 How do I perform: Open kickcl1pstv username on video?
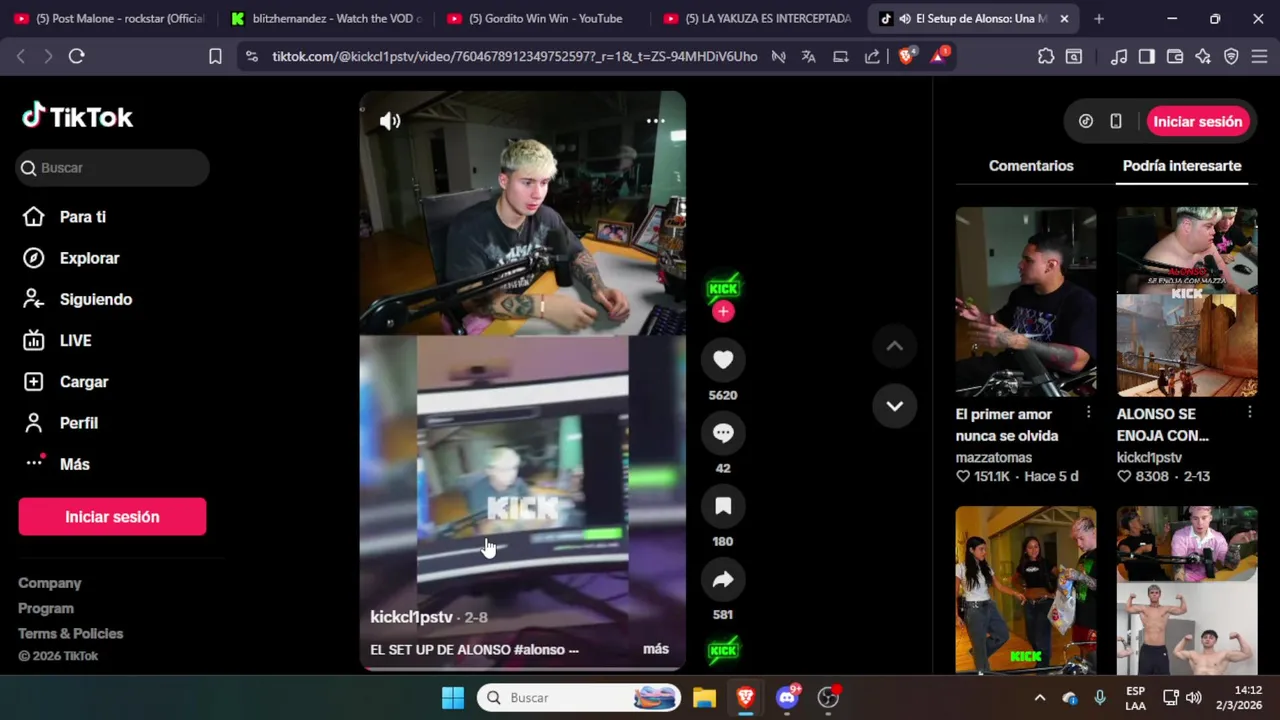click(411, 617)
